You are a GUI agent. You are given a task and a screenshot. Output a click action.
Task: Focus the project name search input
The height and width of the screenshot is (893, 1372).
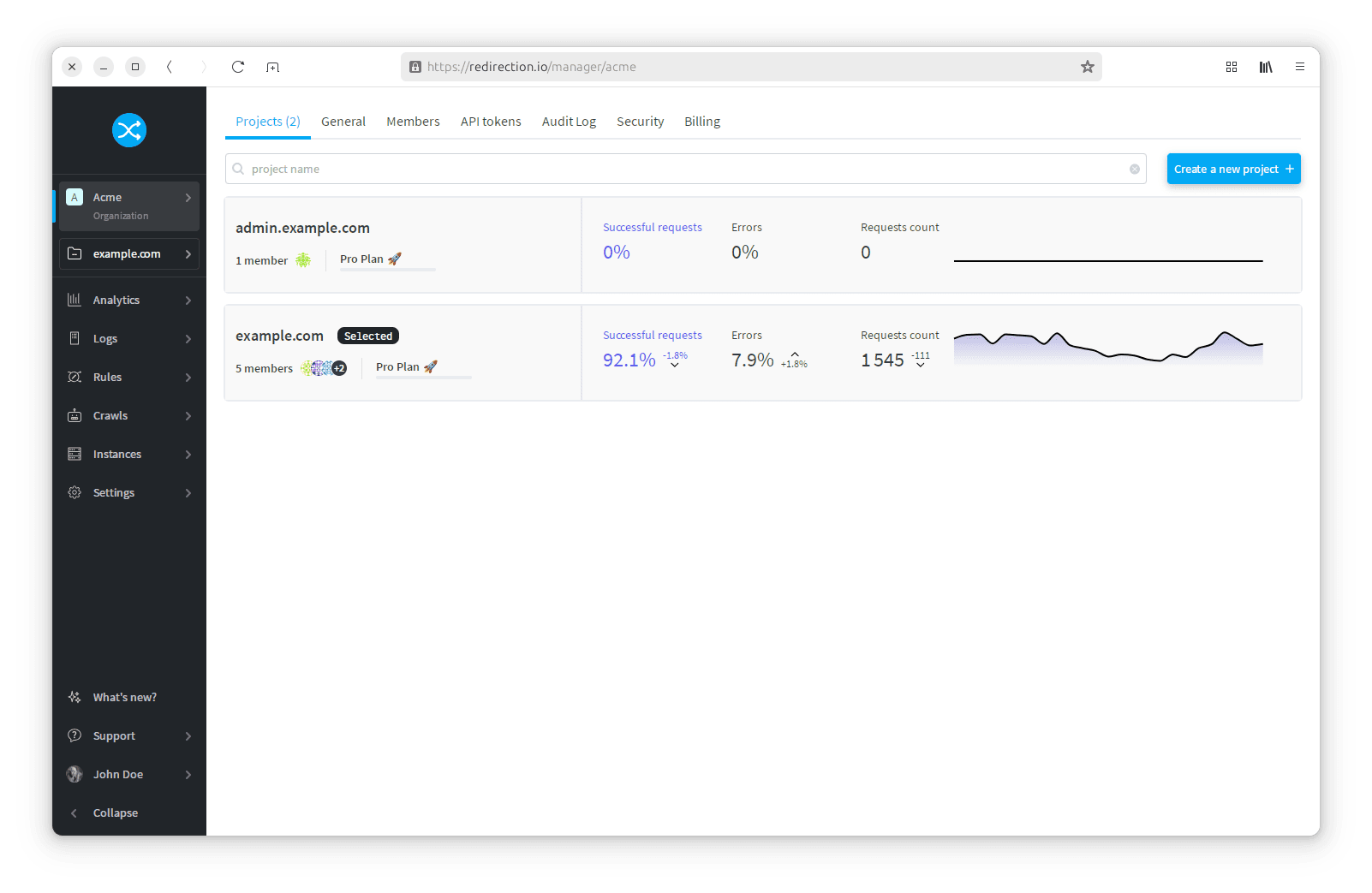click(x=685, y=169)
